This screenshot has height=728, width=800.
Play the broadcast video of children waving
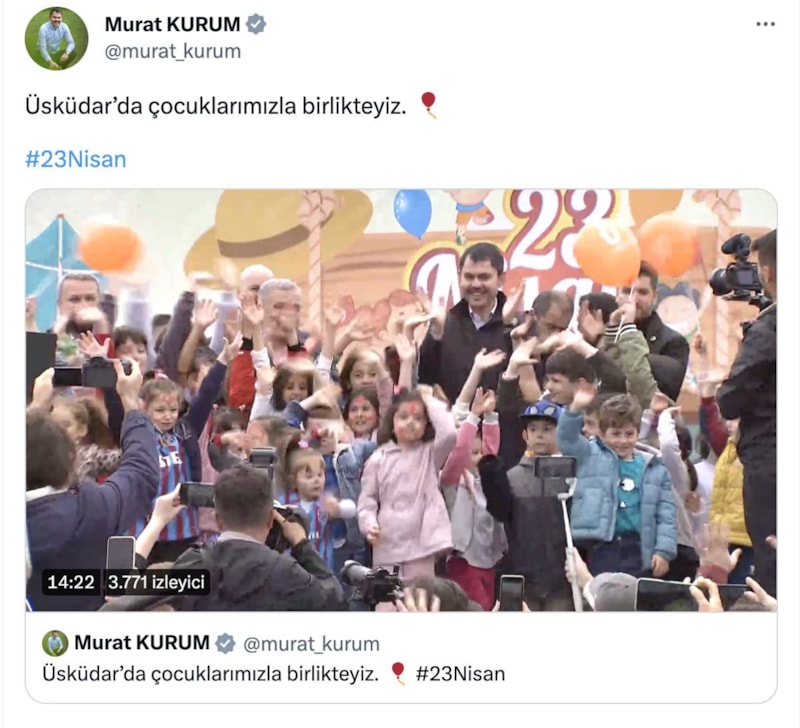coord(401,400)
